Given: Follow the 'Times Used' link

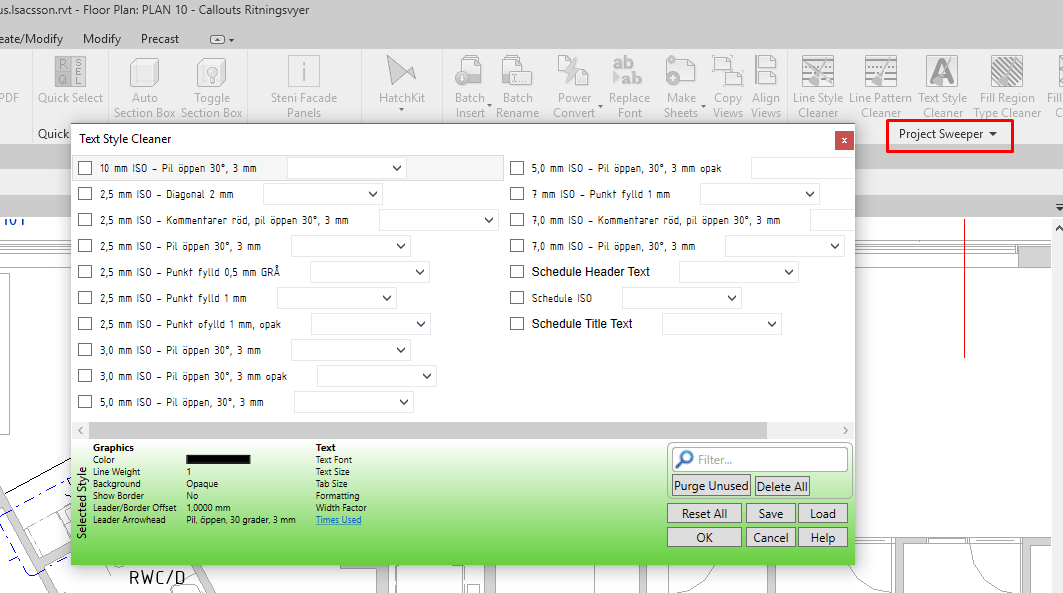Looking at the screenshot, I should [337, 519].
